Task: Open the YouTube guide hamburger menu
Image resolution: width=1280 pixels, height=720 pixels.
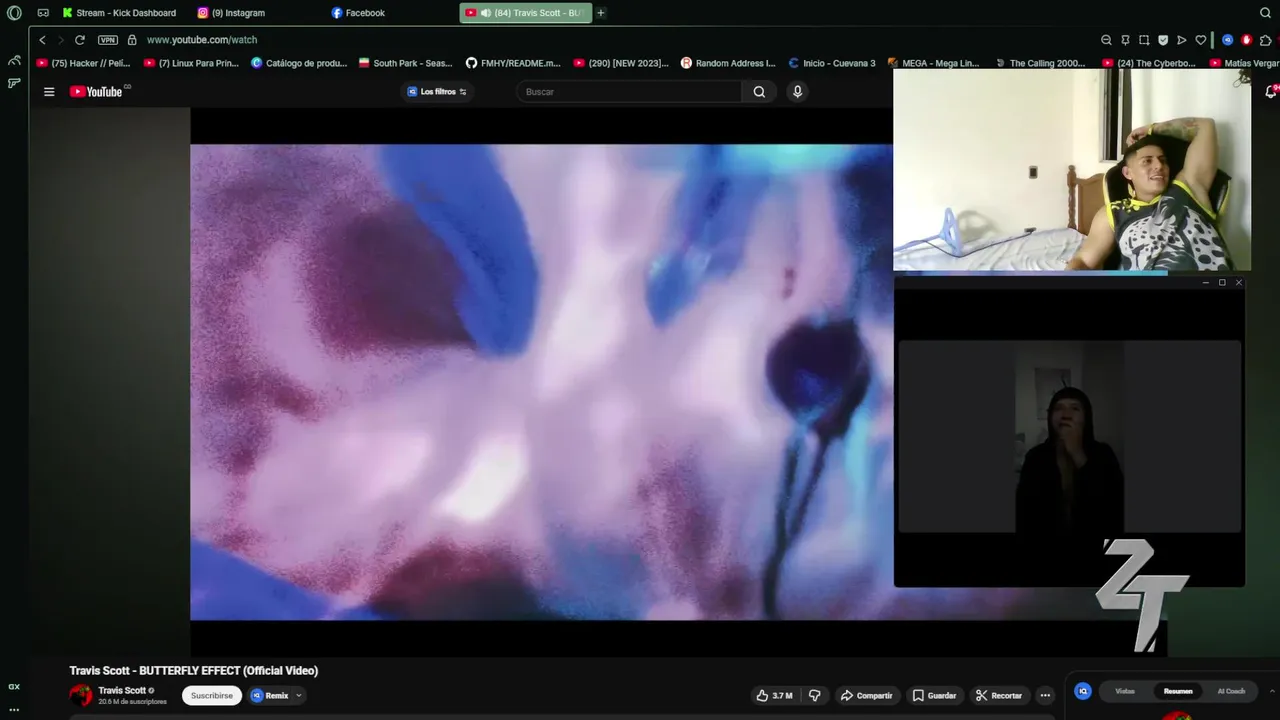Action: (x=49, y=92)
